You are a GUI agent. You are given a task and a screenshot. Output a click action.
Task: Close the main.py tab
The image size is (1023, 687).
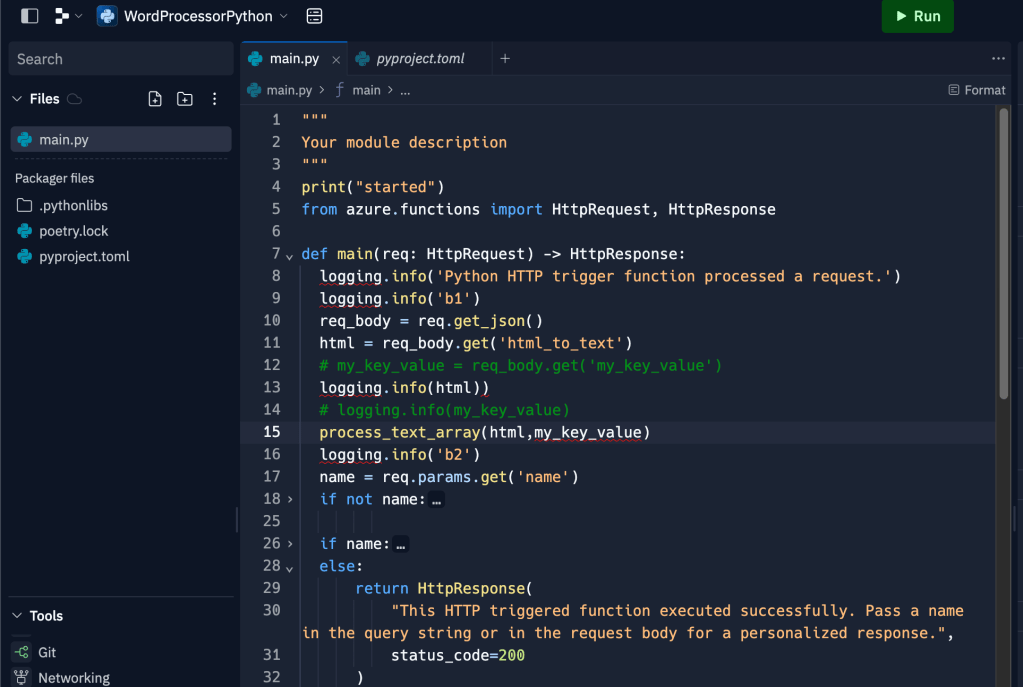point(336,59)
